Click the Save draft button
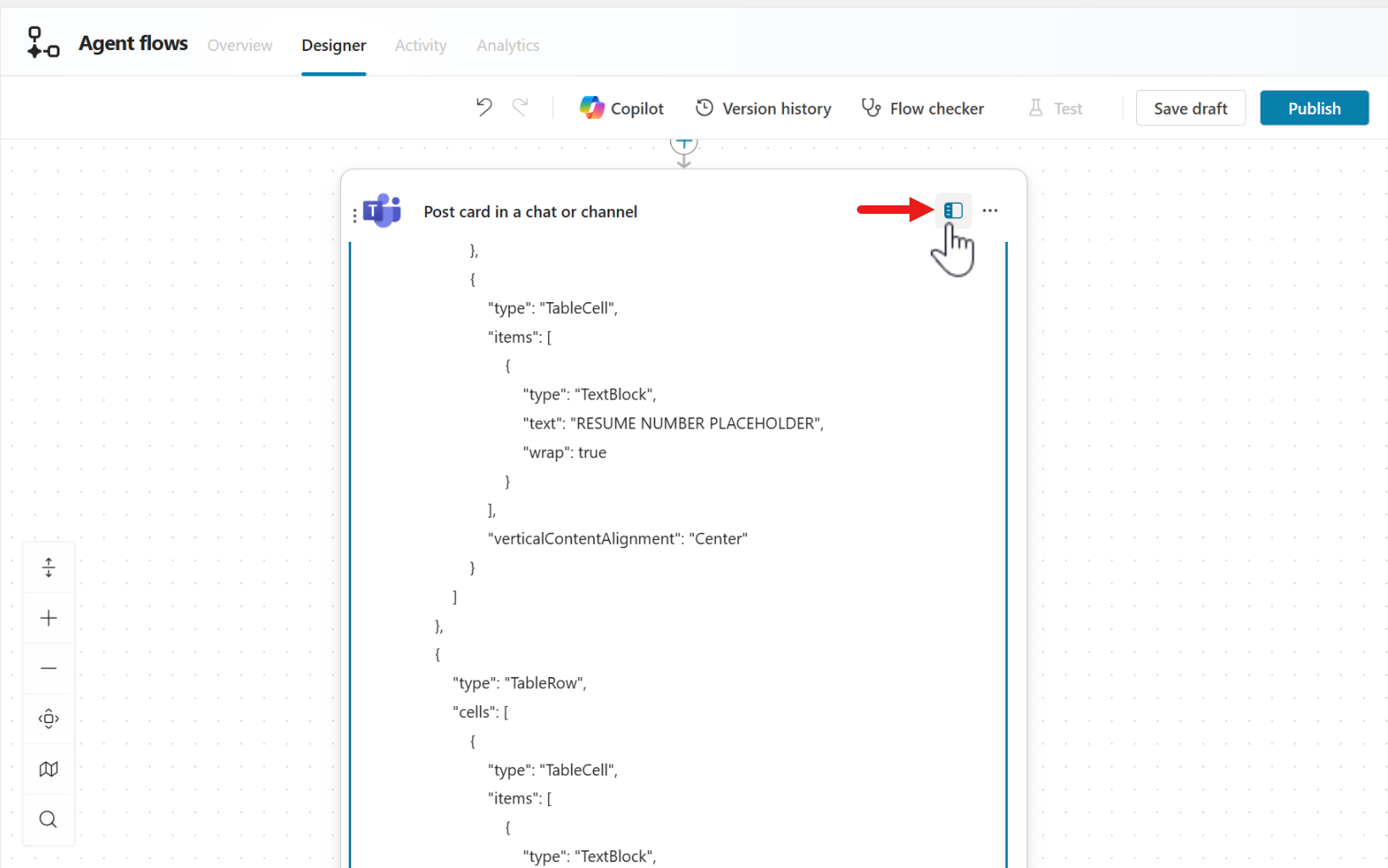The height and width of the screenshot is (868, 1388). [1189, 109]
